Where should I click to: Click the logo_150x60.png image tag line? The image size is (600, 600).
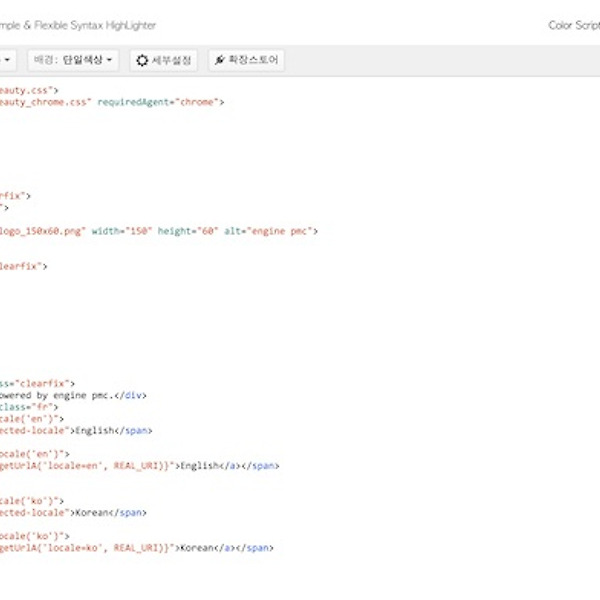(40, 231)
